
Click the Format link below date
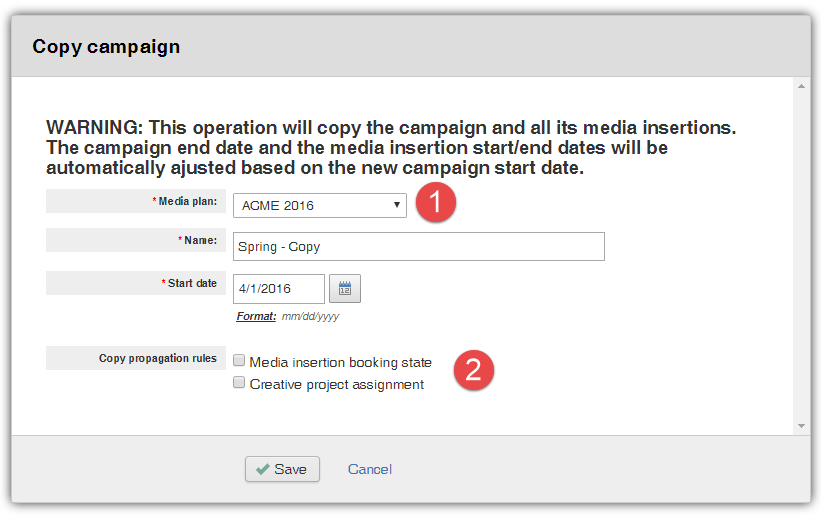pyautogui.click(x=256, y=316)
